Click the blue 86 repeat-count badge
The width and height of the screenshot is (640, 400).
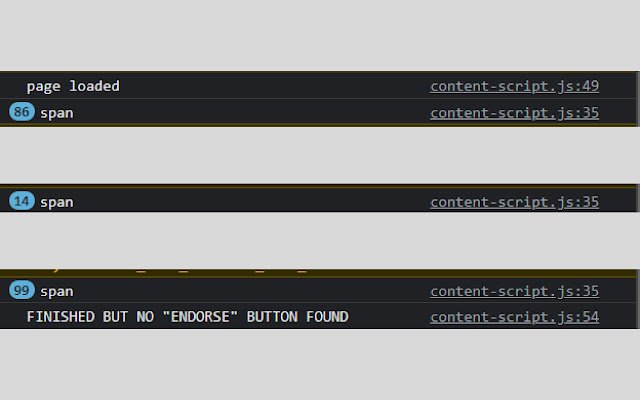pyautogui.click(x=22, y=112)
